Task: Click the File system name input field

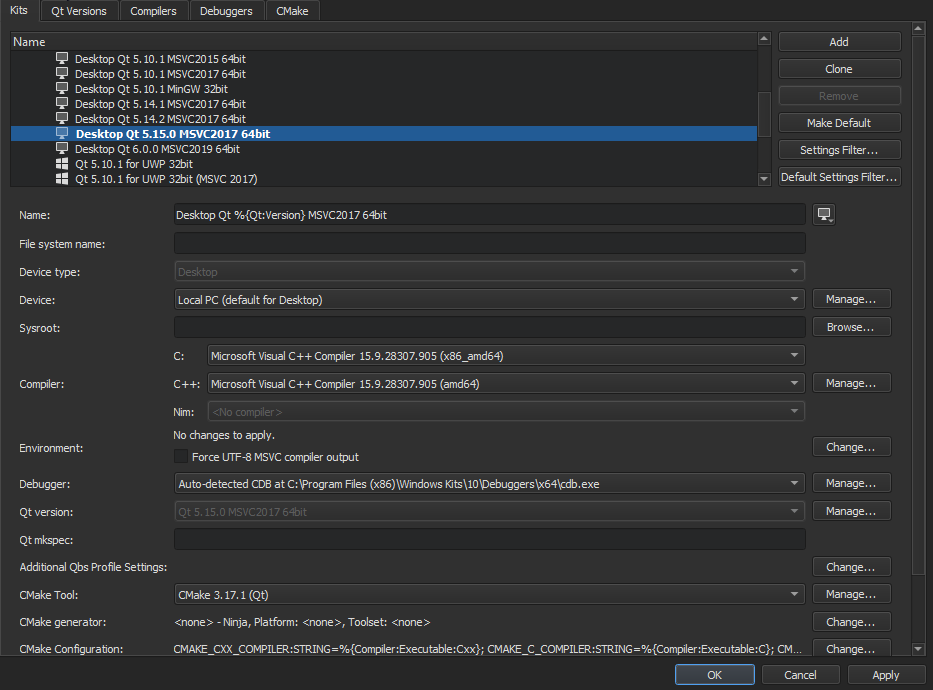Action: [x=489, y=244]
